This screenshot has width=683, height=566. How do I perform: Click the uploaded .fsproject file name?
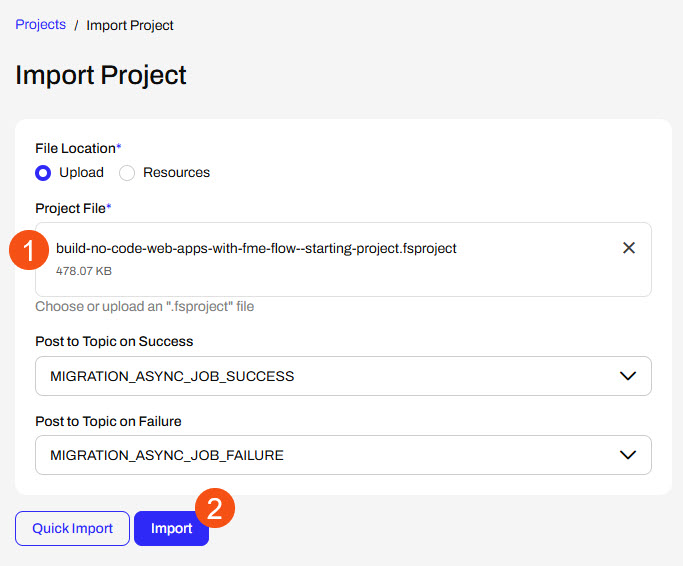(x=256, y=248)
